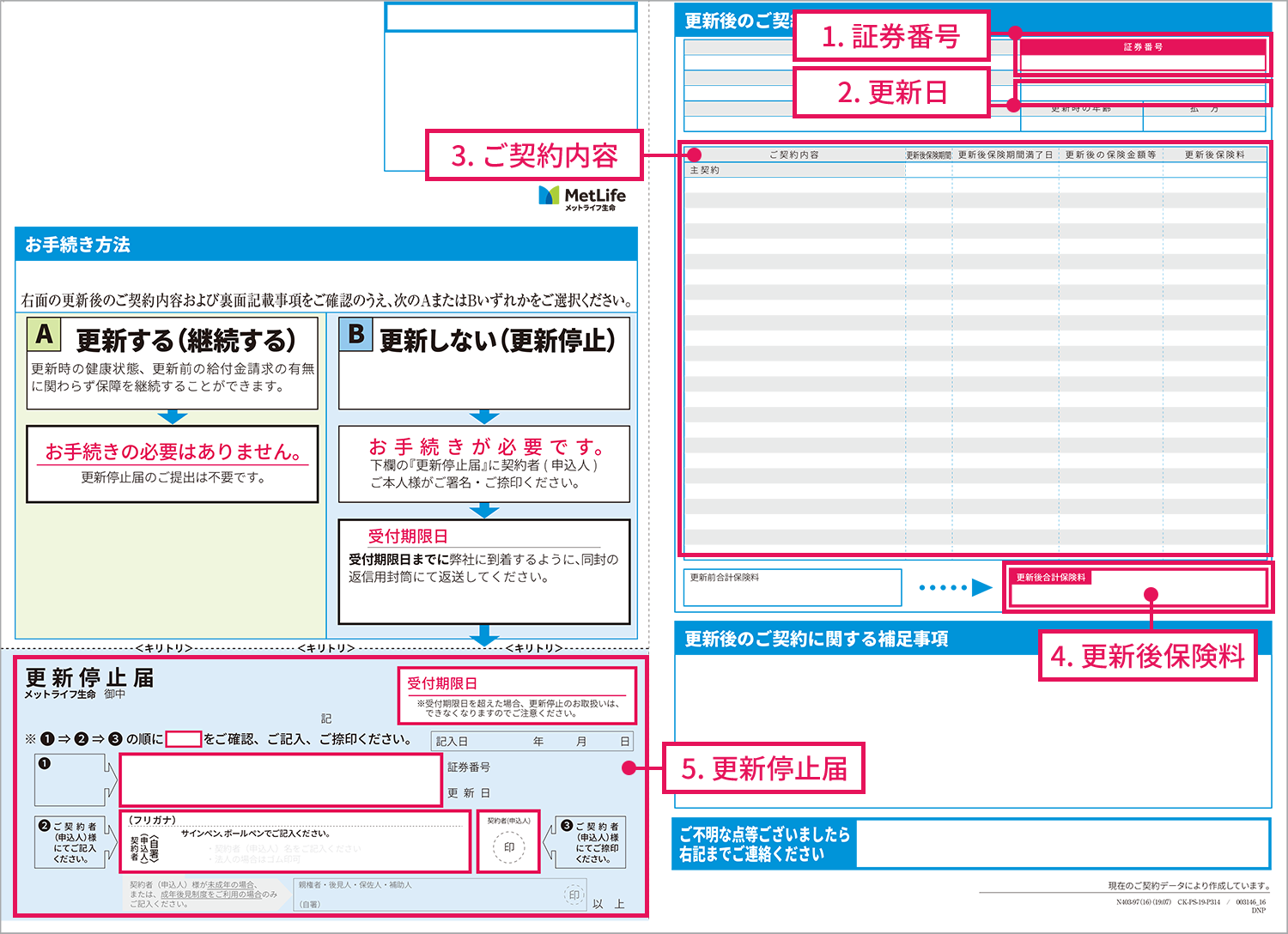Image resolution: width=1288 pixels, height=934 pixels.
Task: Select the 5. 更新停止届 callout label
Action: point(763,768)
